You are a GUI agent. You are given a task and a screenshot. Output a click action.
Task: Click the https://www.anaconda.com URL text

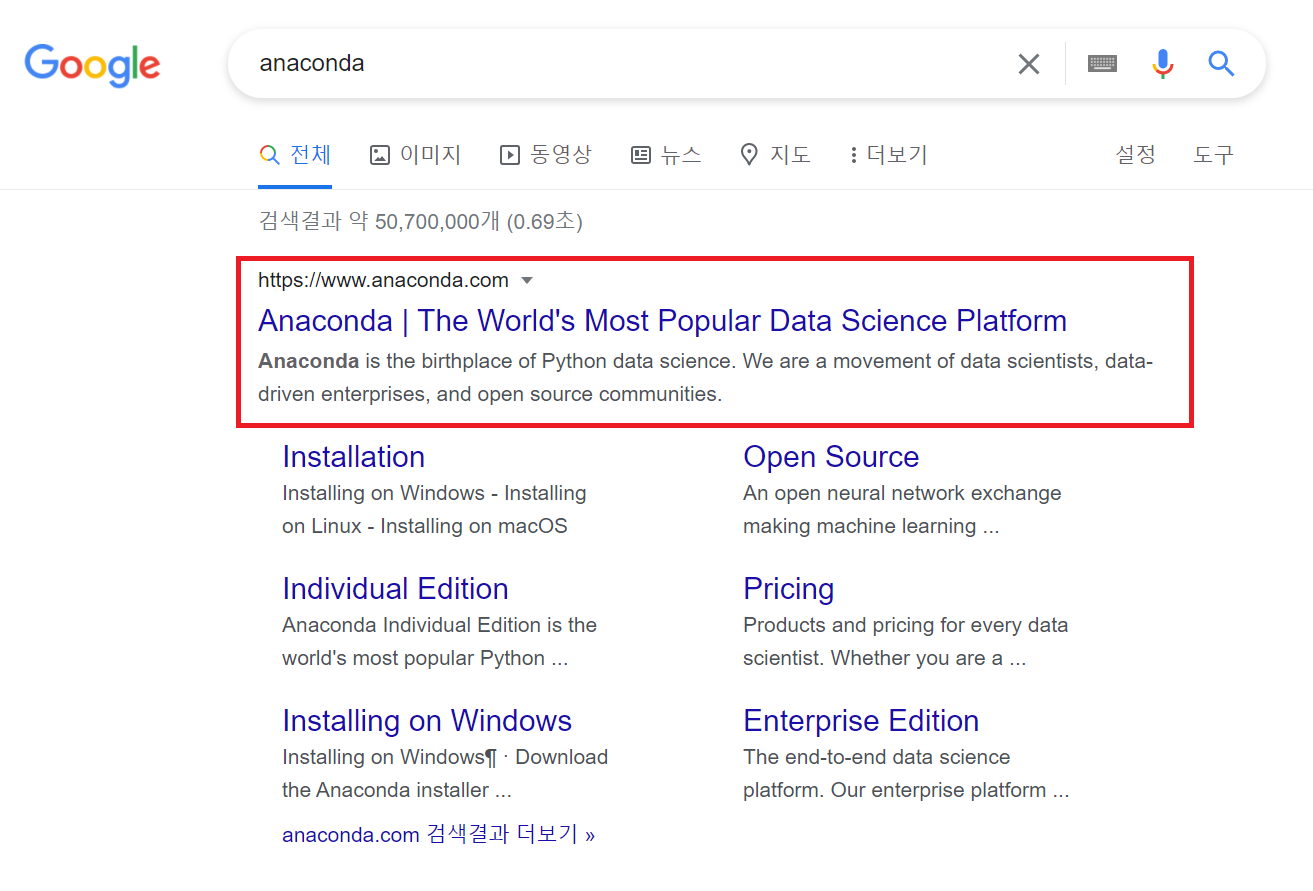(383, 281)
